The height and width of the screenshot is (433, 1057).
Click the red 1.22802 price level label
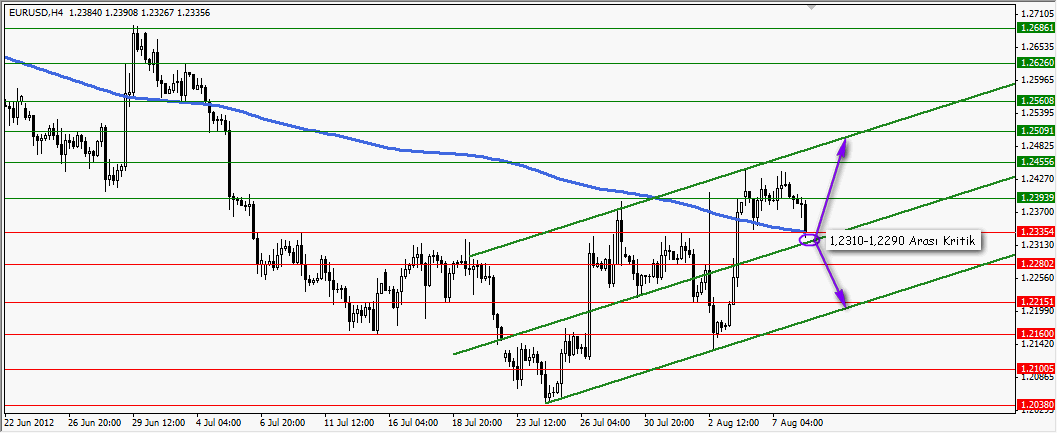(x=1037, y=264)
